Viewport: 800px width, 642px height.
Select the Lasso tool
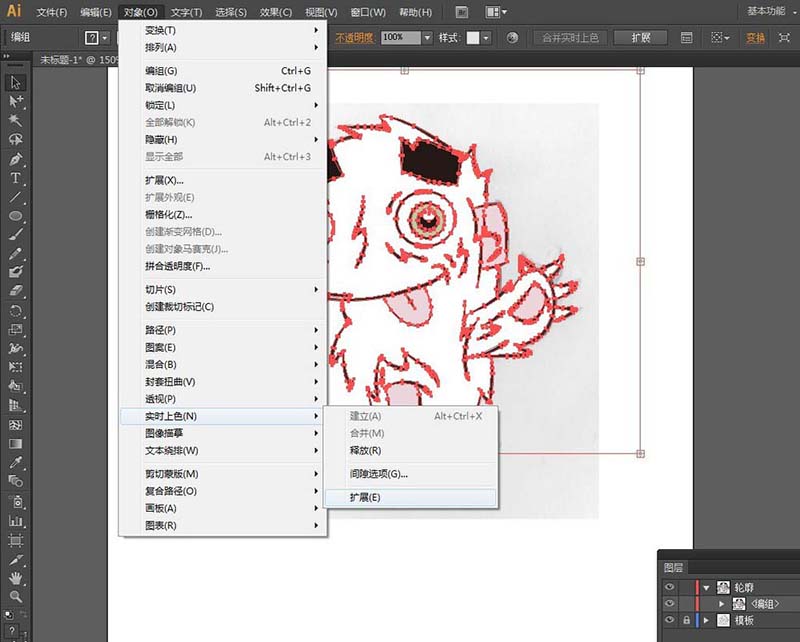click(x=15, y=139)
